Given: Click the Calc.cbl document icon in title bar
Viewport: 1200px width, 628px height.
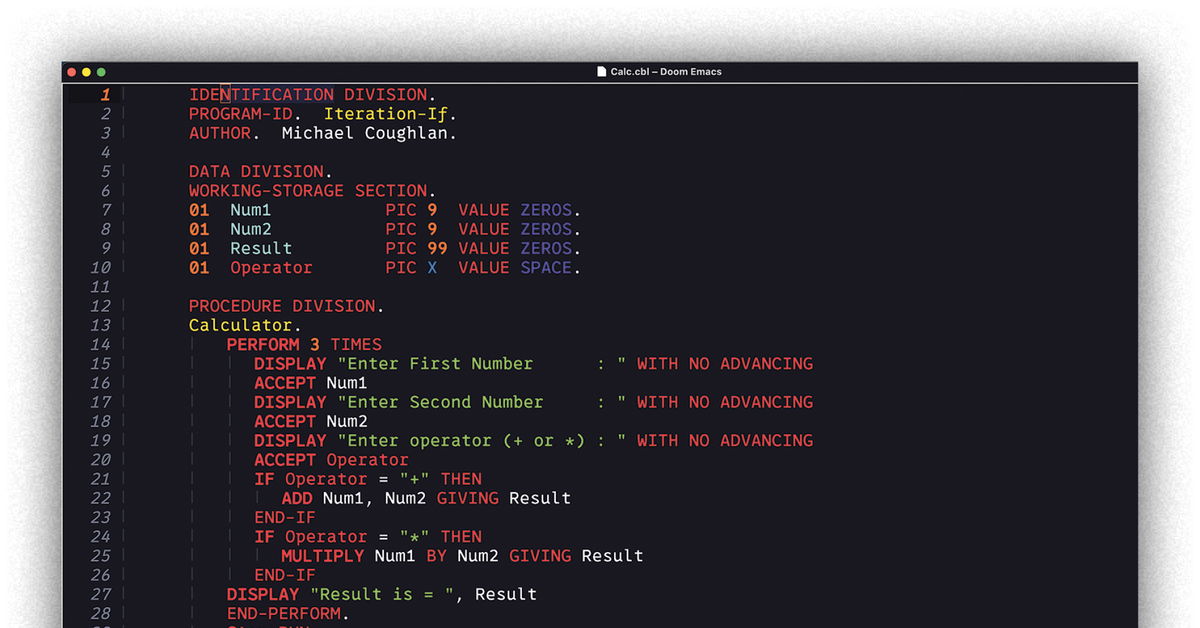Looking at the screenshot, I should tap(602, 72).
